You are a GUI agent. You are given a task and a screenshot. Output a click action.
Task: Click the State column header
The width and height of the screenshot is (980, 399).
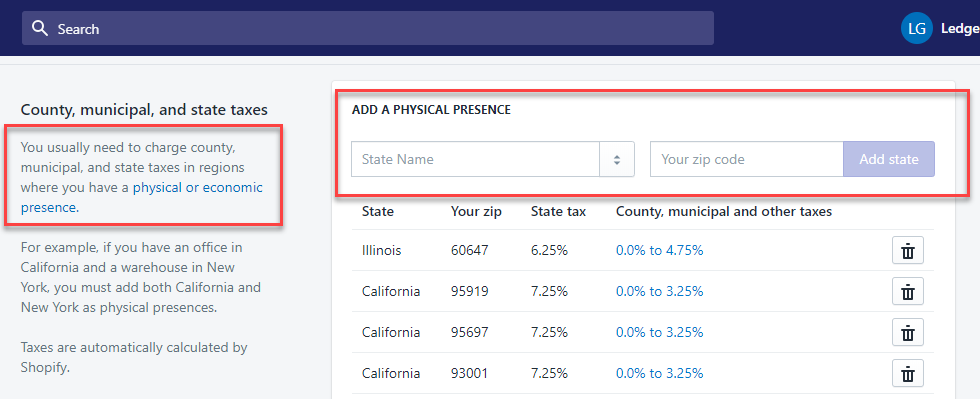(x=378, y=212)
